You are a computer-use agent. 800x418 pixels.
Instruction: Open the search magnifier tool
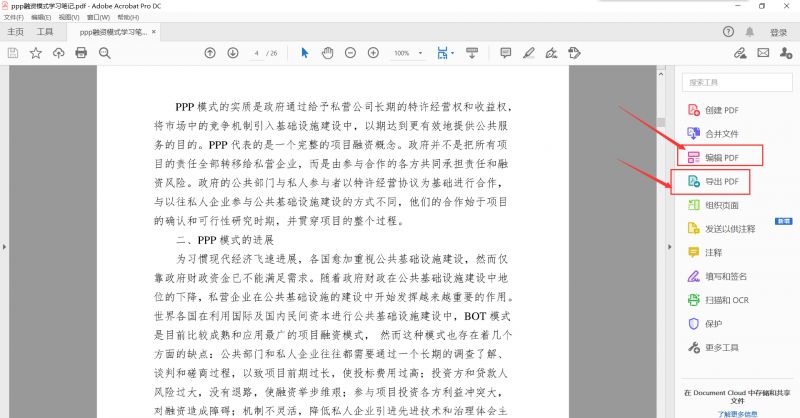(x=104, y=53)
